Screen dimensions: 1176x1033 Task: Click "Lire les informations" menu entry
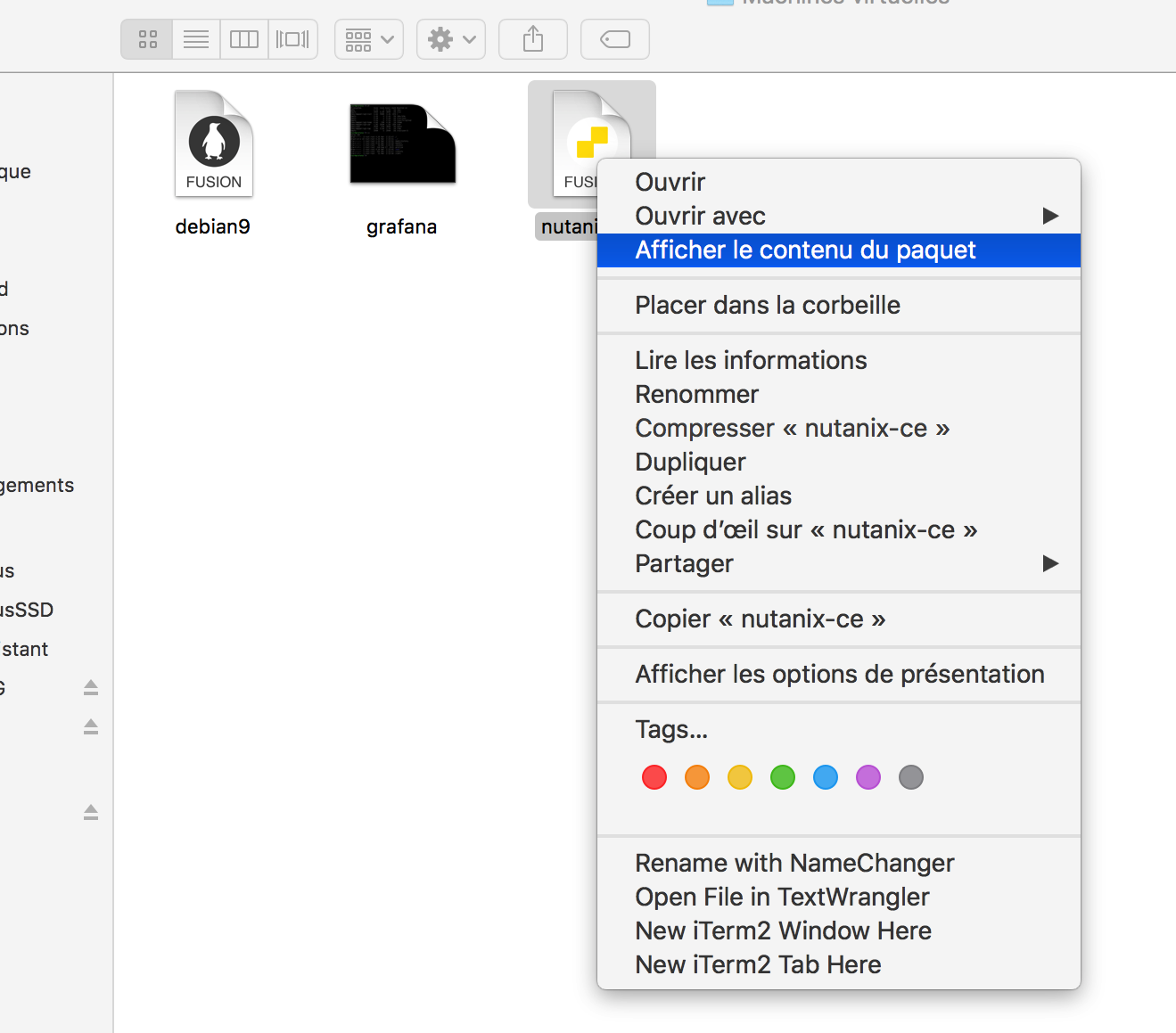tap(751, 361)
